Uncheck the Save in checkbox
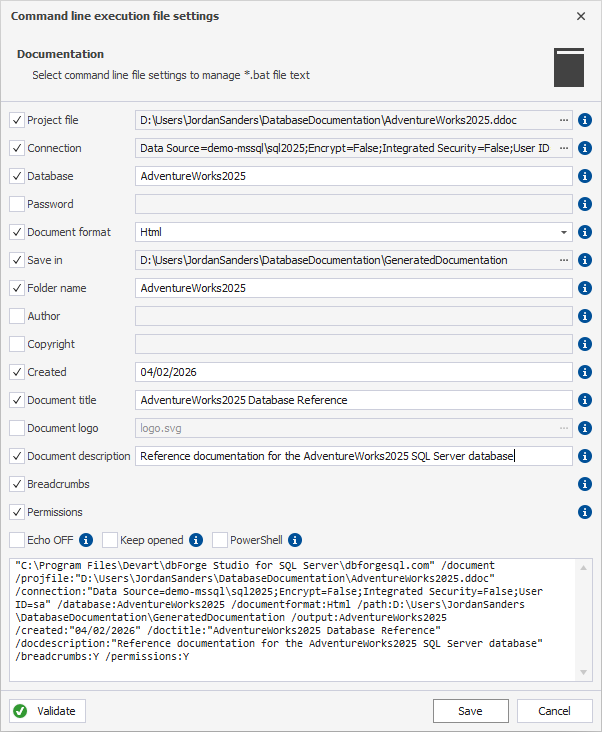The image size is (602, 732). pos(17,260)
